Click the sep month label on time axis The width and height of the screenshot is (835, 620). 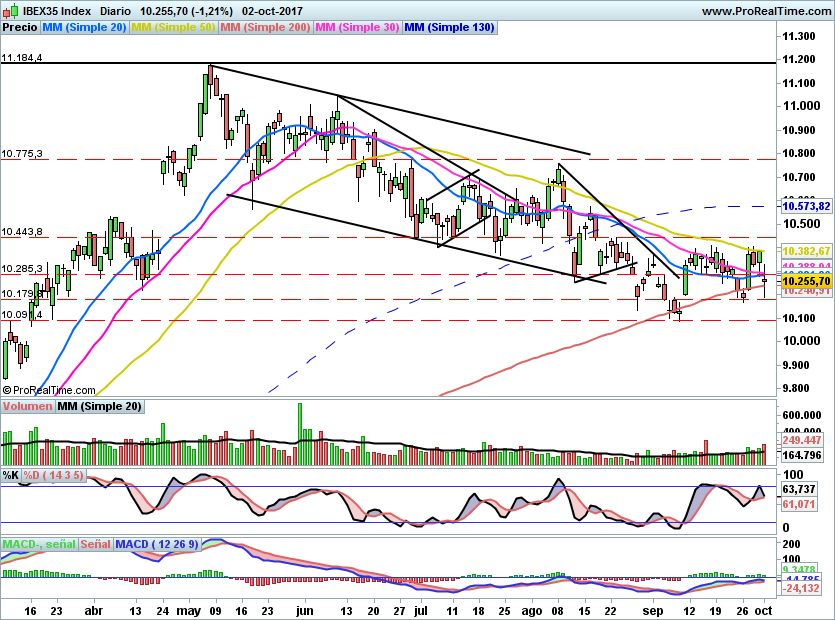[652, 611]
